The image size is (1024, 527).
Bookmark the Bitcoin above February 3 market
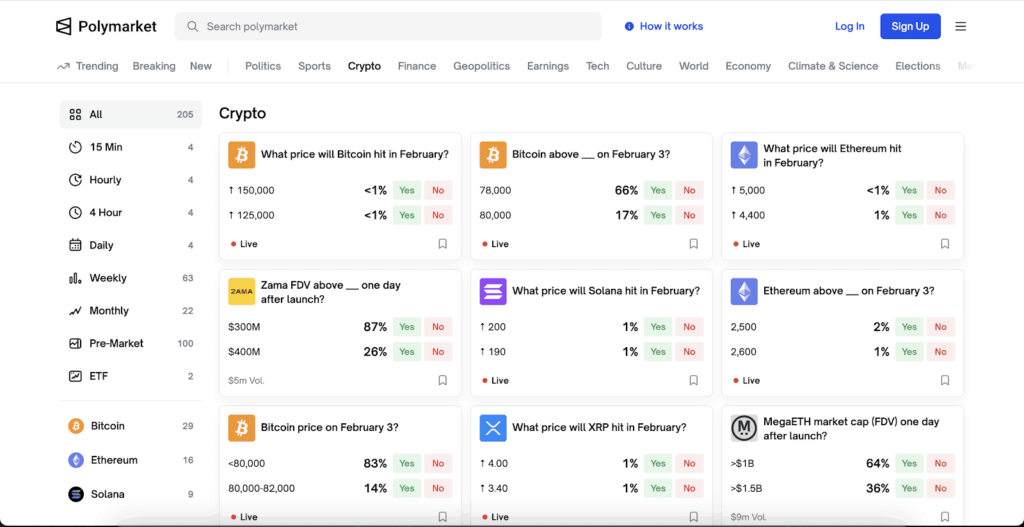pyautogui.click(x=693, y=244)
